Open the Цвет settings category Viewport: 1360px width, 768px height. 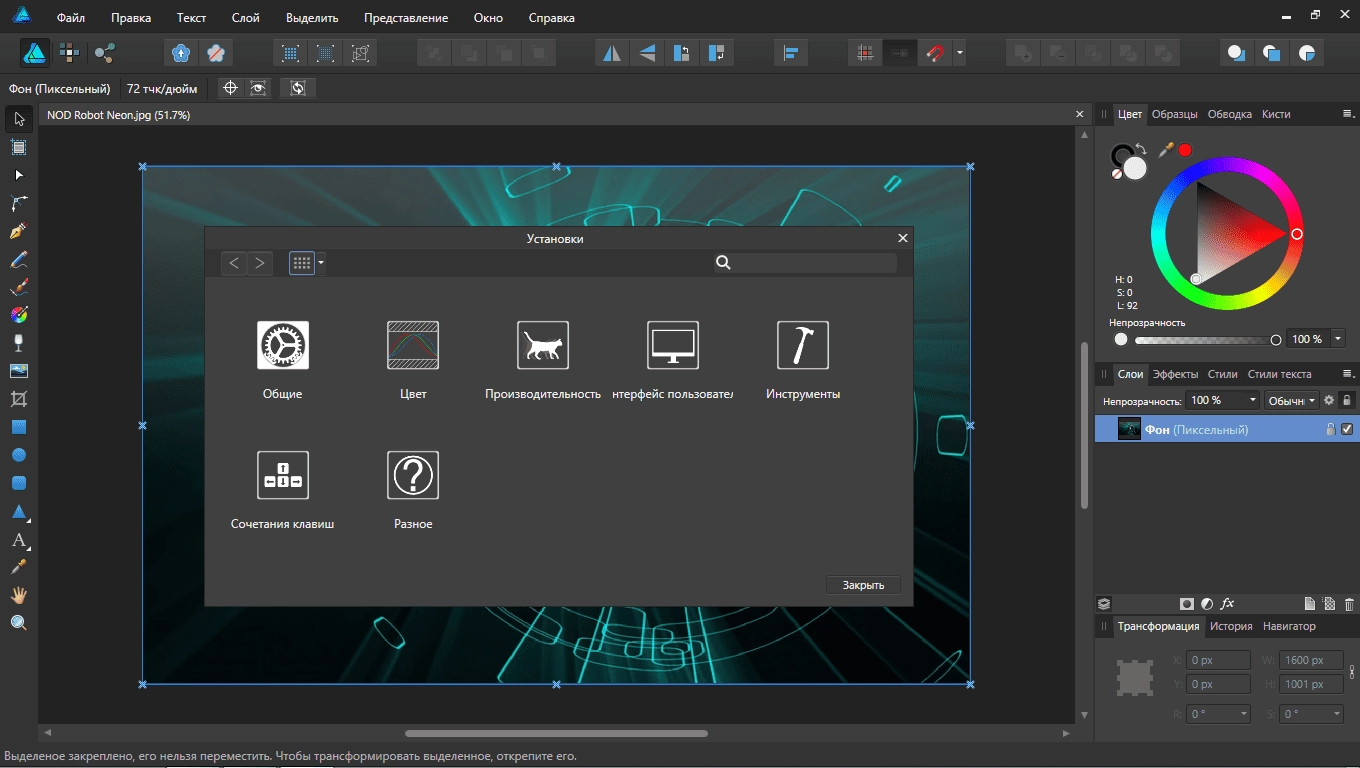tap(413, 346)
